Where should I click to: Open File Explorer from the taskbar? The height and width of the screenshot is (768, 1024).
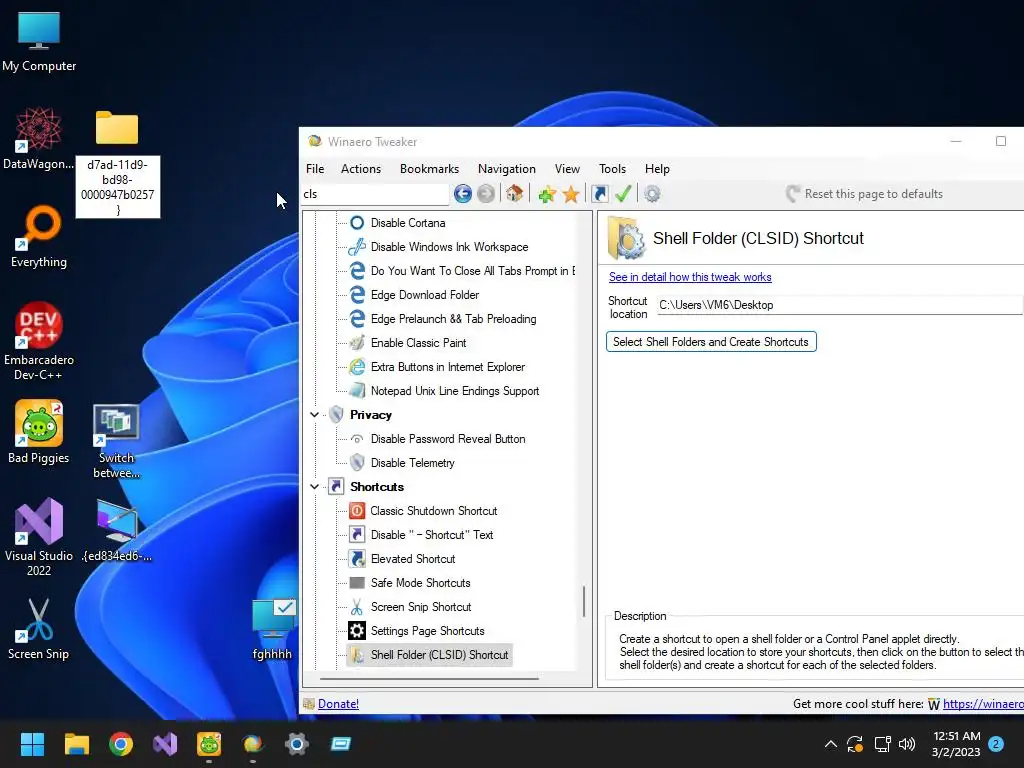pos(76,744)
